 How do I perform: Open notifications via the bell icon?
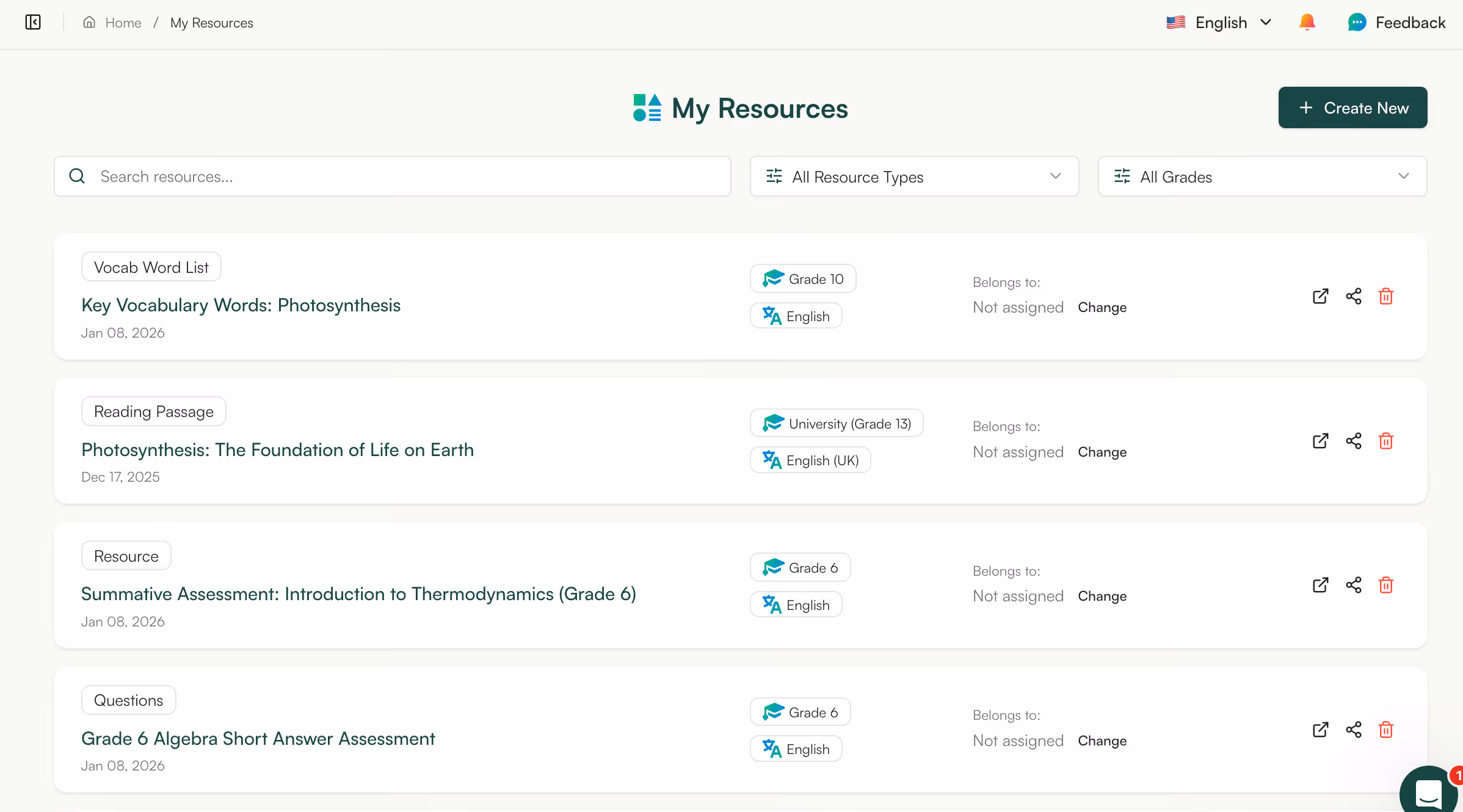[x=1307, y=22]
